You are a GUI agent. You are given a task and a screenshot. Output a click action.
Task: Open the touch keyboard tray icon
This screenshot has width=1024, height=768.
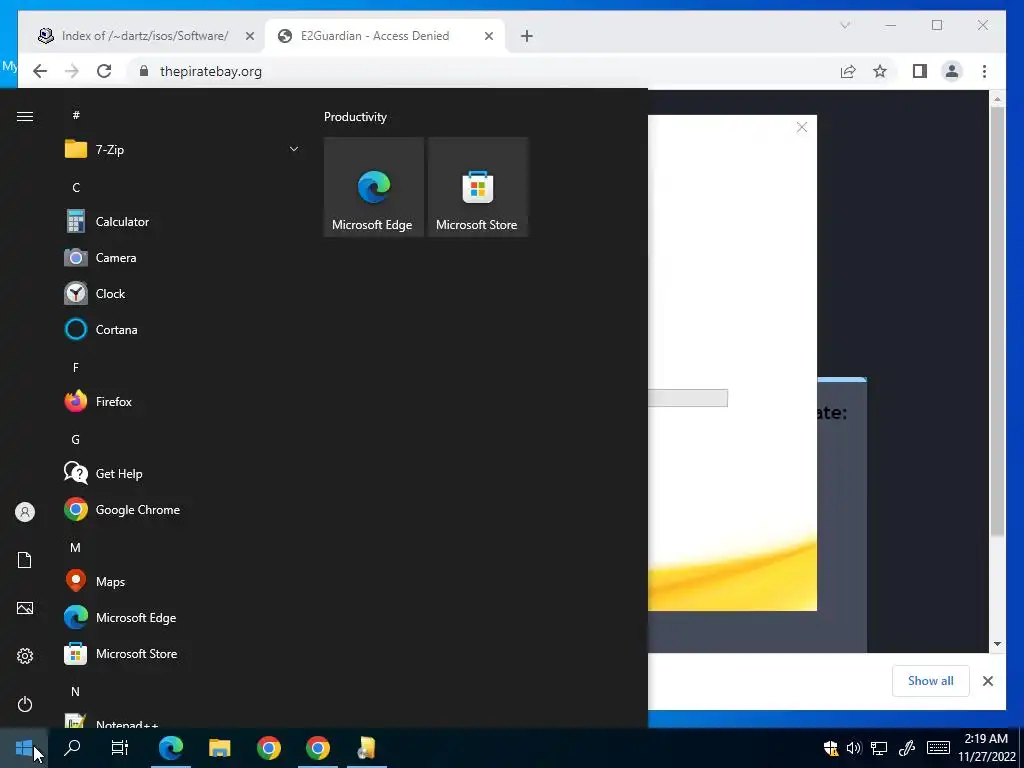point(938,747)
